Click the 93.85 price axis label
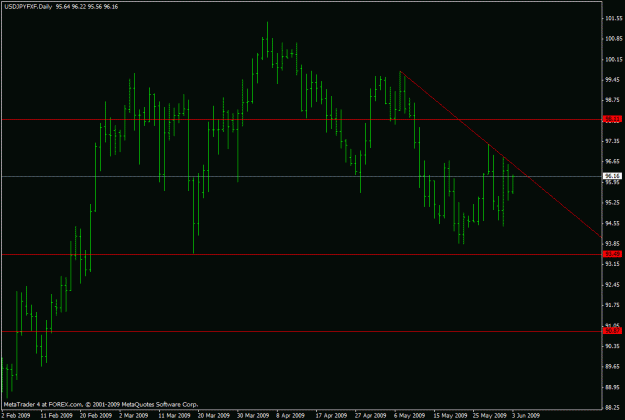The image size is (625, 420). point(614,243)
